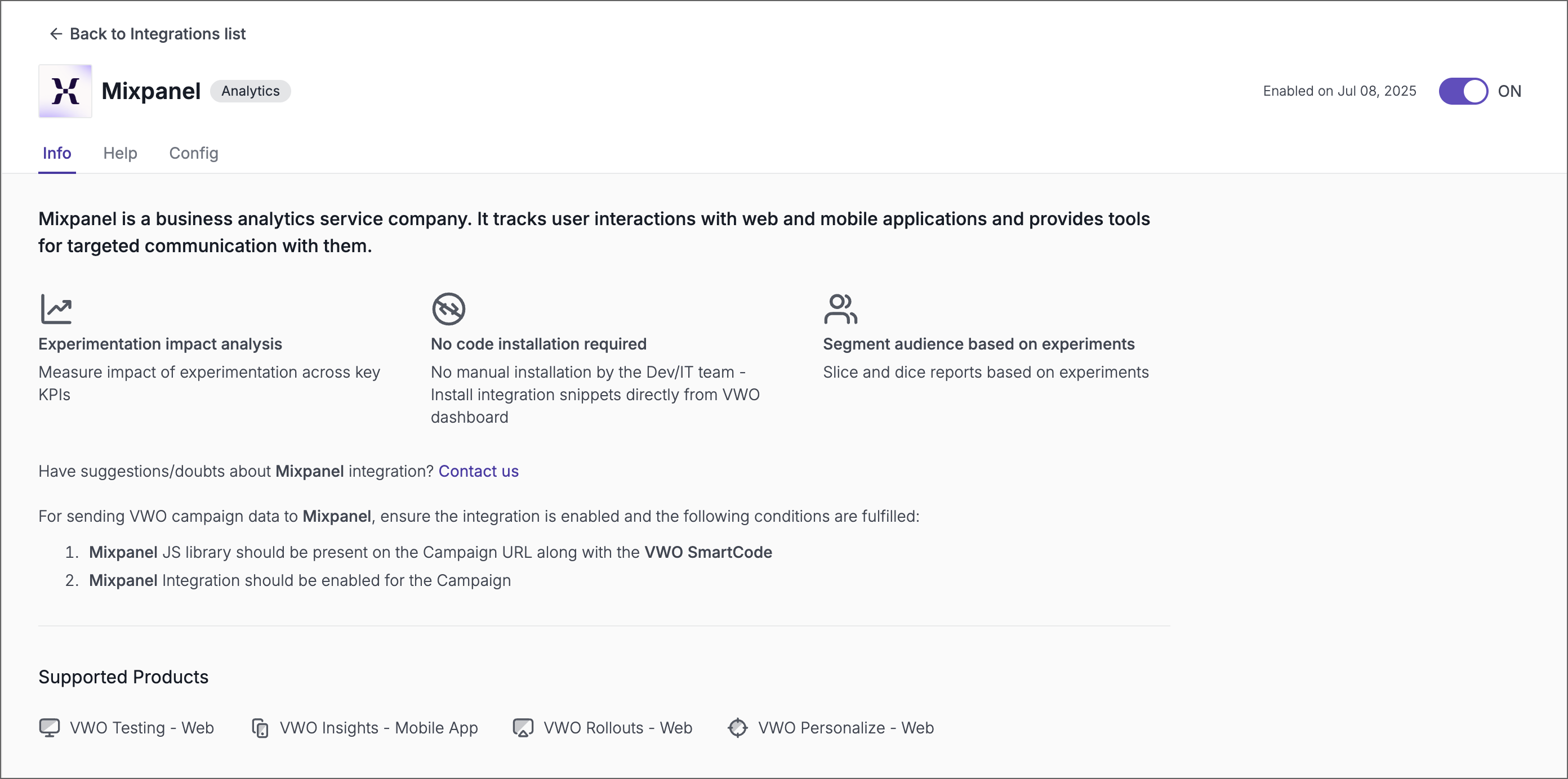The height and width of the screenshot is (779, 1568).
Task: Open the Config tab
Action: (194, 153)
